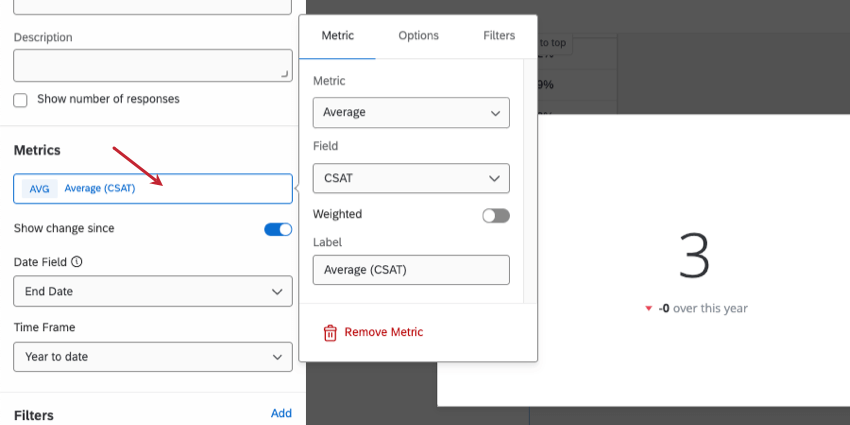Click the trash icon beside Remove Metric

click(330, 332)
